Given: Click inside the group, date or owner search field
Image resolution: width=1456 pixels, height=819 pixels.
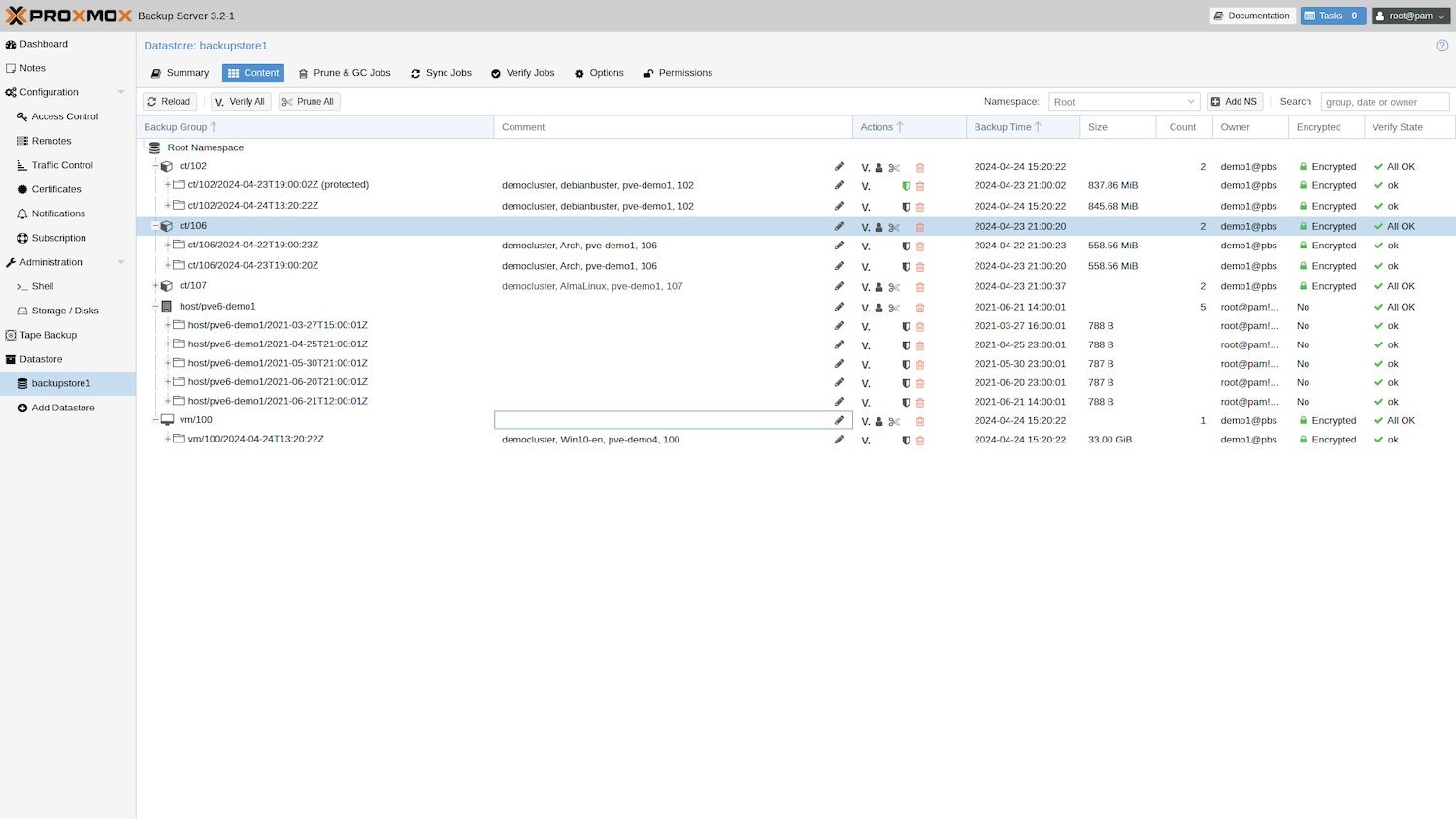Looking at the screenshot, I should click(x=1385, y=101).
